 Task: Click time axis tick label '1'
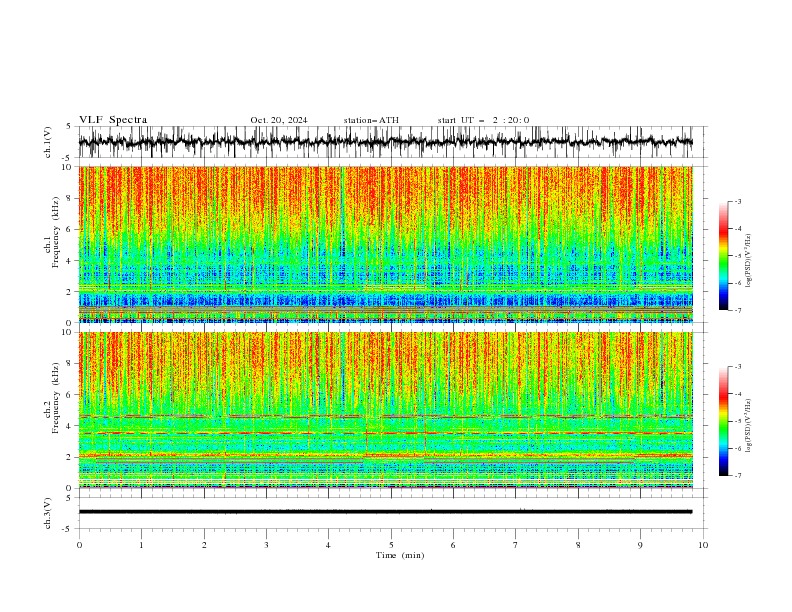tap(141, 545)
